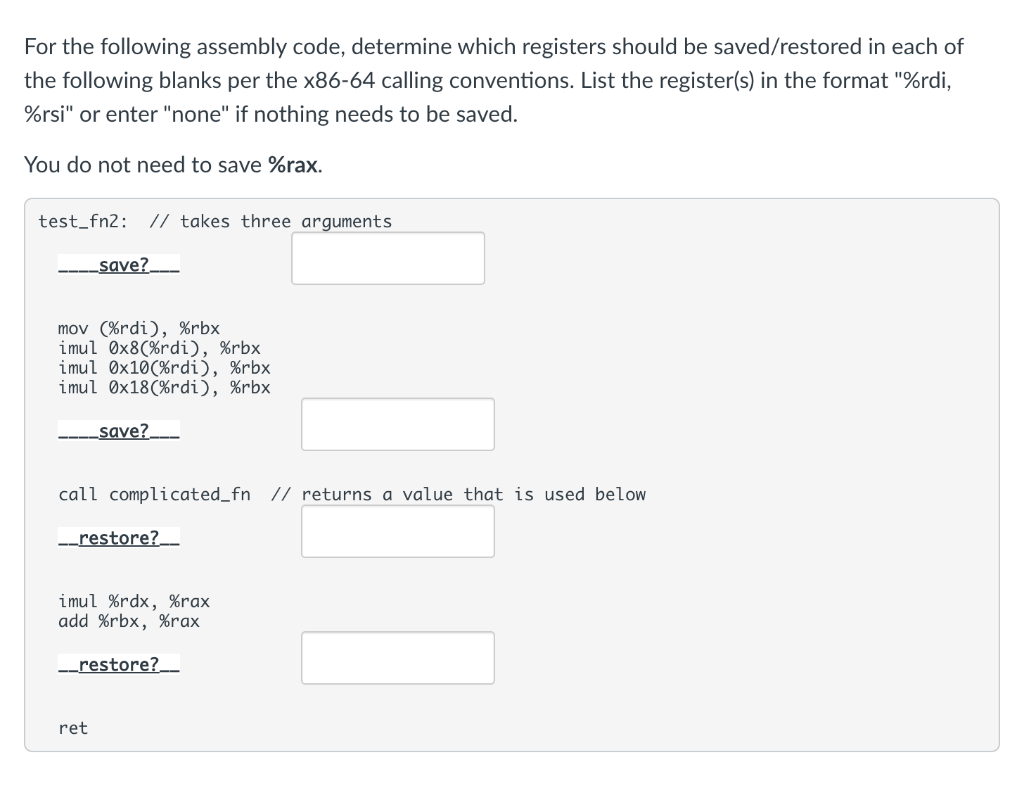Click the imul %rdx, %rax instruction
The height and width of the screenshot is (812, 1024).
pos(135,601)
